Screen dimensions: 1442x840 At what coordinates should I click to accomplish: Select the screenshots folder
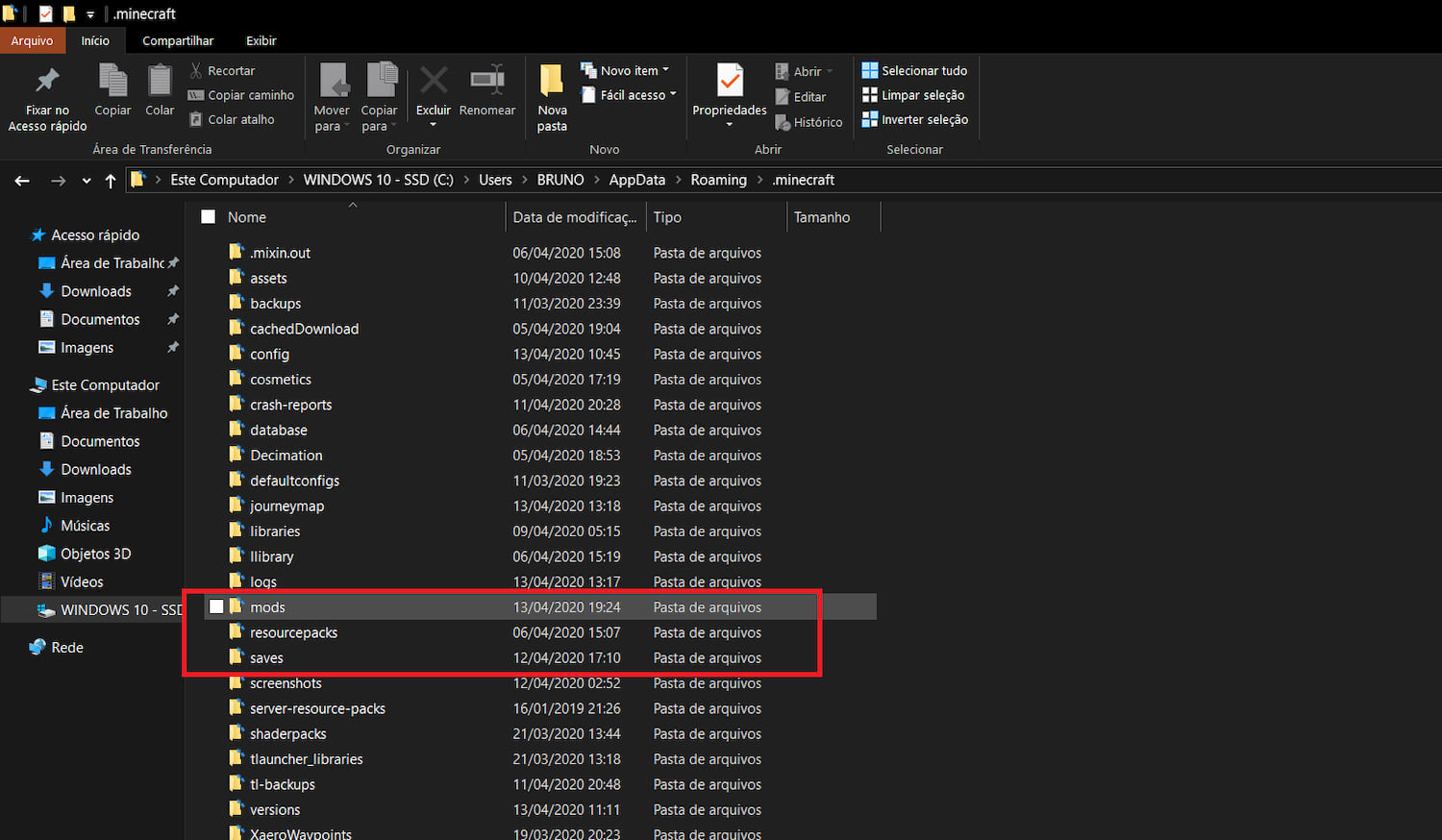point(286,683)
